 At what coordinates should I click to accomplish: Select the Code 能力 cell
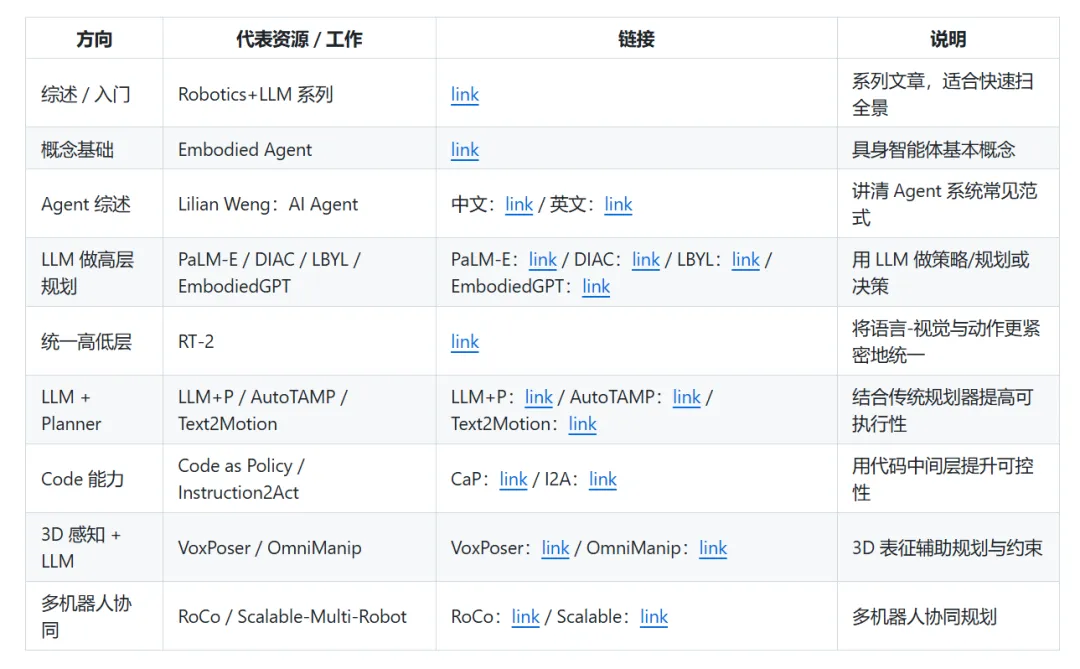94,479
